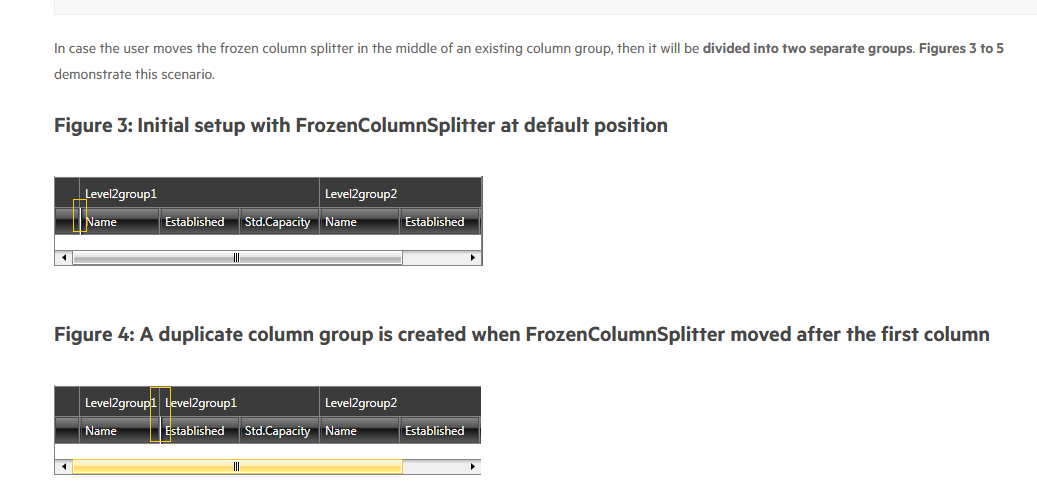Click Level2group2 group header in Figure 4
This screenshot has height=501, width=1037.
pyautogui.click(x=361, y=402)
